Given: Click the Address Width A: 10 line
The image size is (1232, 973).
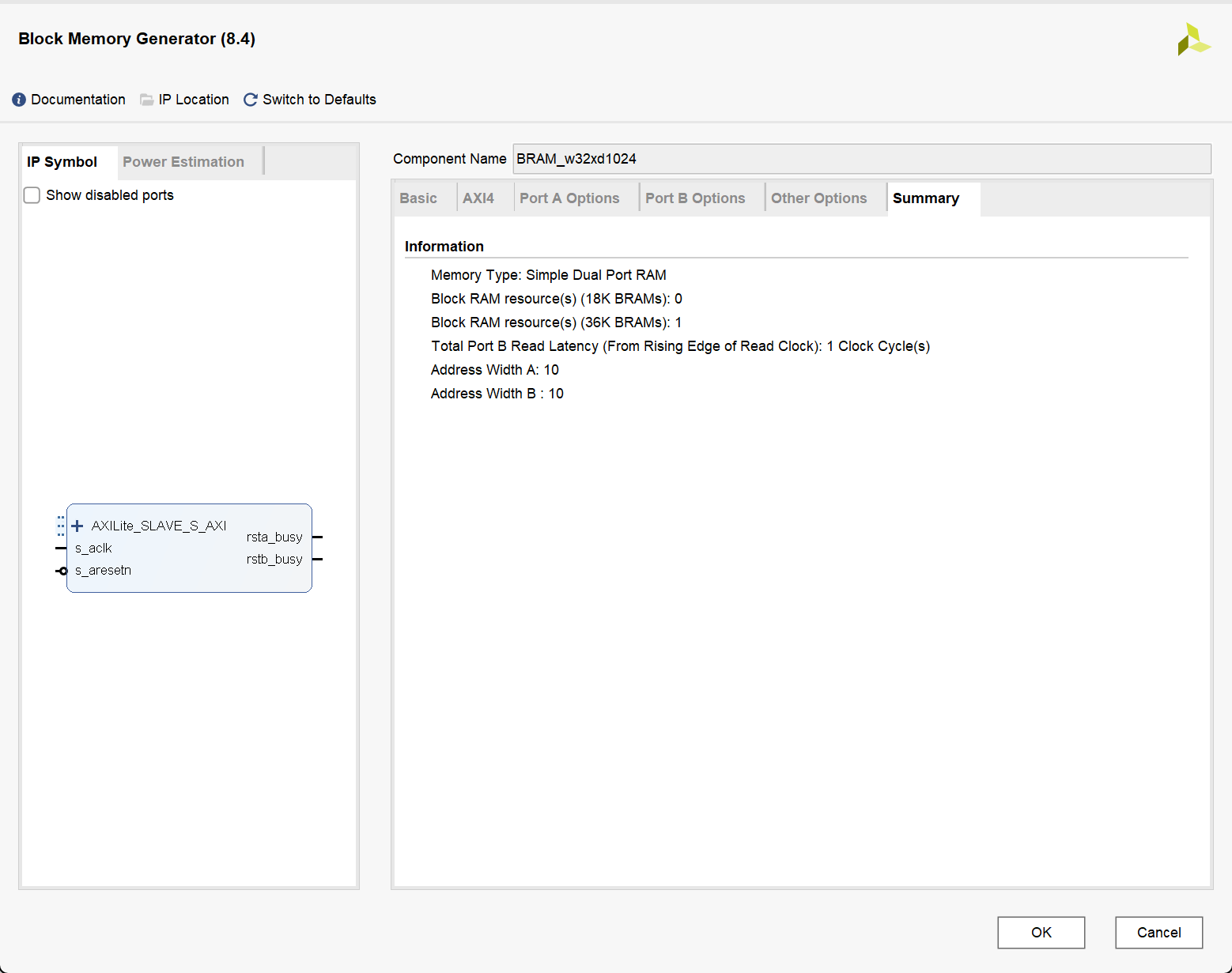Looking at the screenshot, I should coord(495,370).
